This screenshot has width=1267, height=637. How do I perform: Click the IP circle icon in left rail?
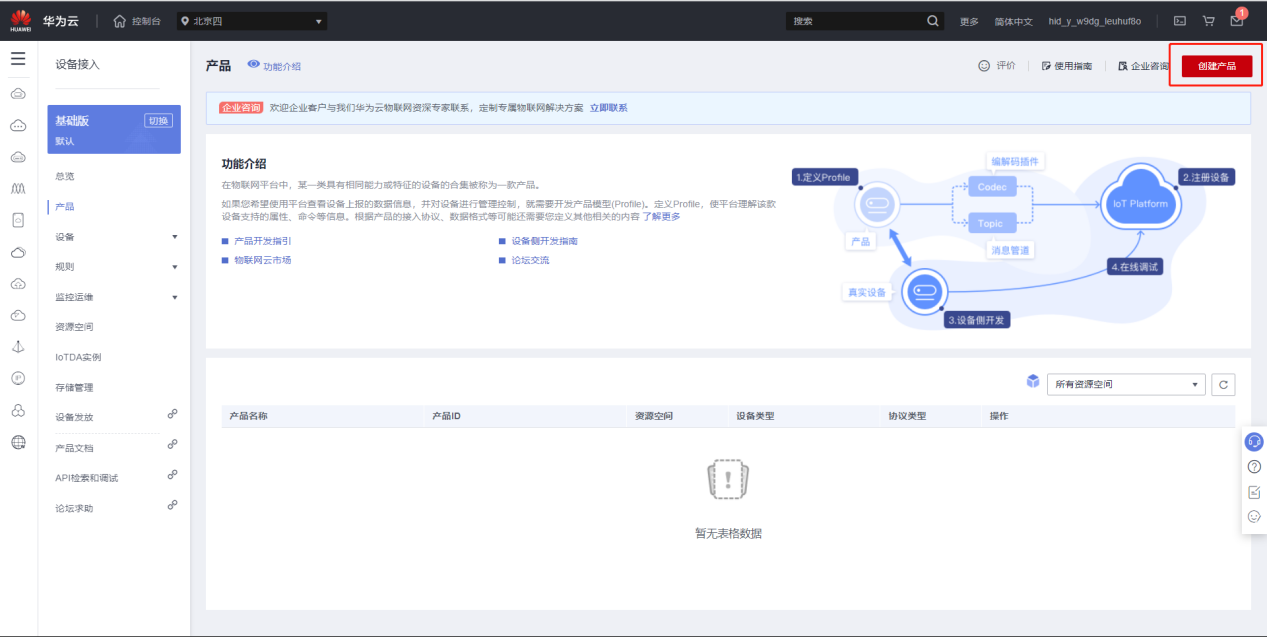click(18, 378)
